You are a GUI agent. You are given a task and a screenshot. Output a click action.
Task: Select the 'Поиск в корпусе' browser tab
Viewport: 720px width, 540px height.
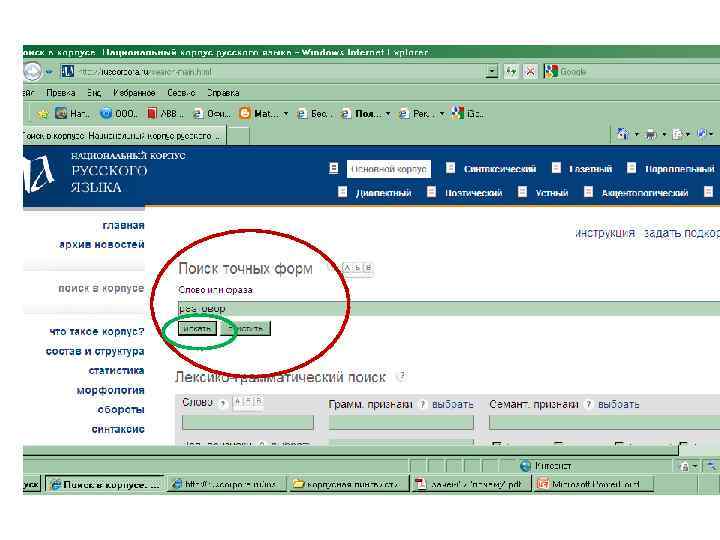(124, 136)
